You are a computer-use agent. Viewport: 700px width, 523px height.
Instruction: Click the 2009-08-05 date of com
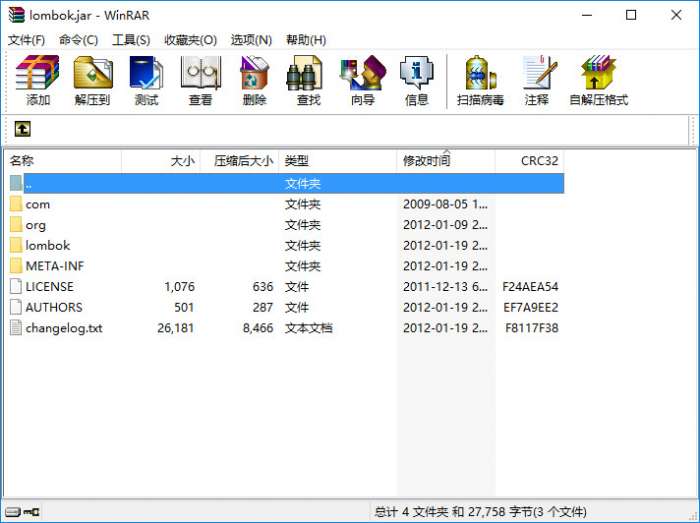(x=445, y=204)
